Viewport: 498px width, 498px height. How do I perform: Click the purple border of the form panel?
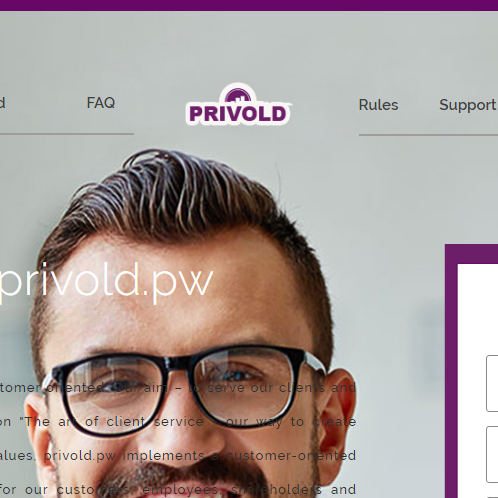(x=451, y=367)
